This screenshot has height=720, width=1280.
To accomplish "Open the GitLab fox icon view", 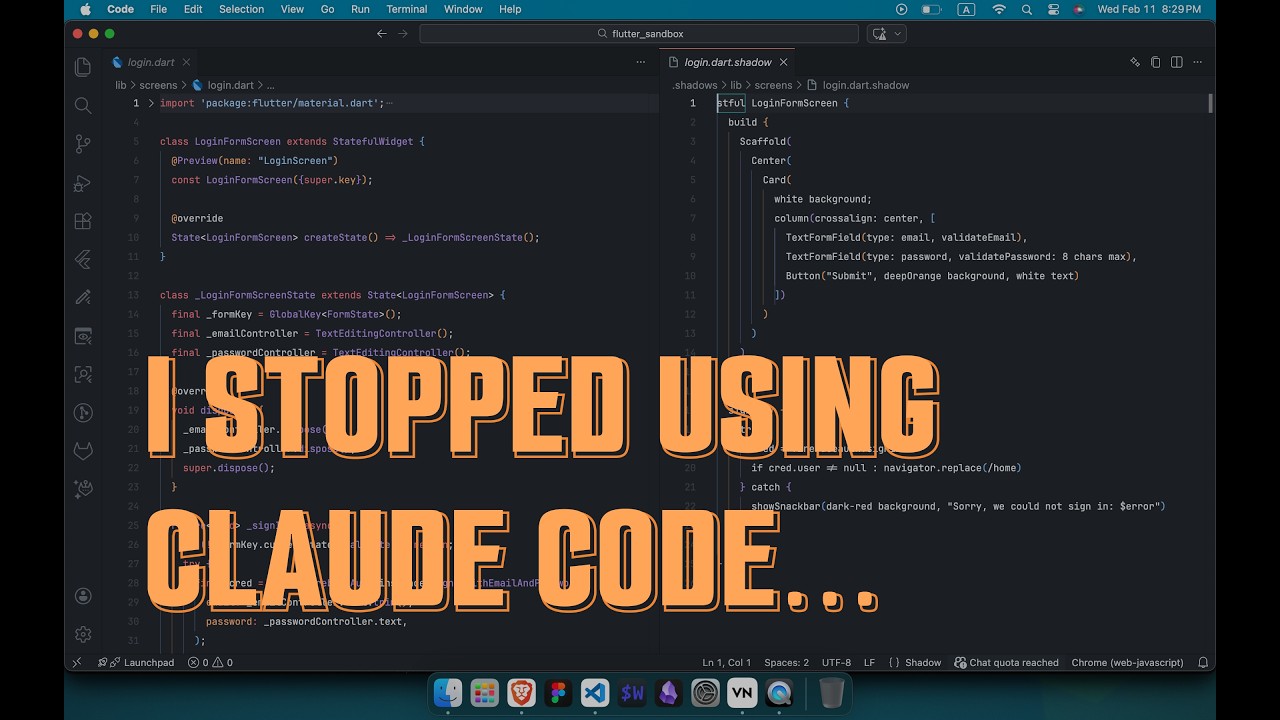I will (x=83, y=451).
